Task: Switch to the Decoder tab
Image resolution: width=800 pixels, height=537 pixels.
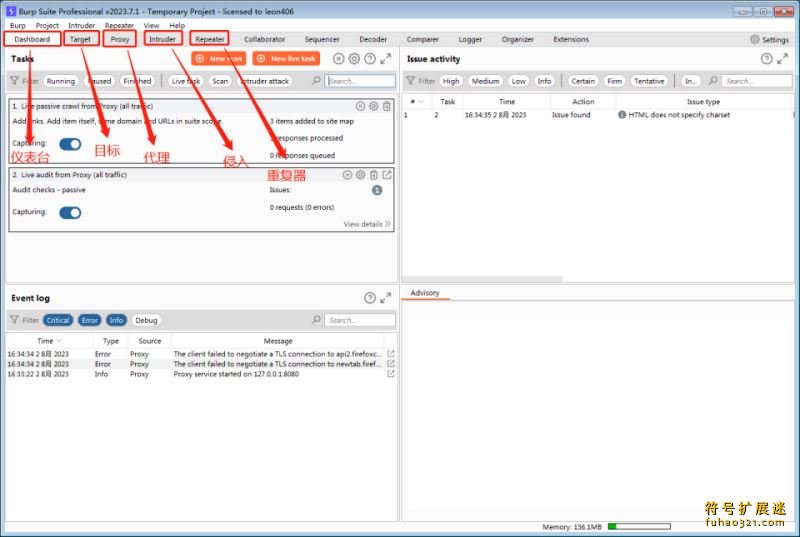Action: pos(373,39)
